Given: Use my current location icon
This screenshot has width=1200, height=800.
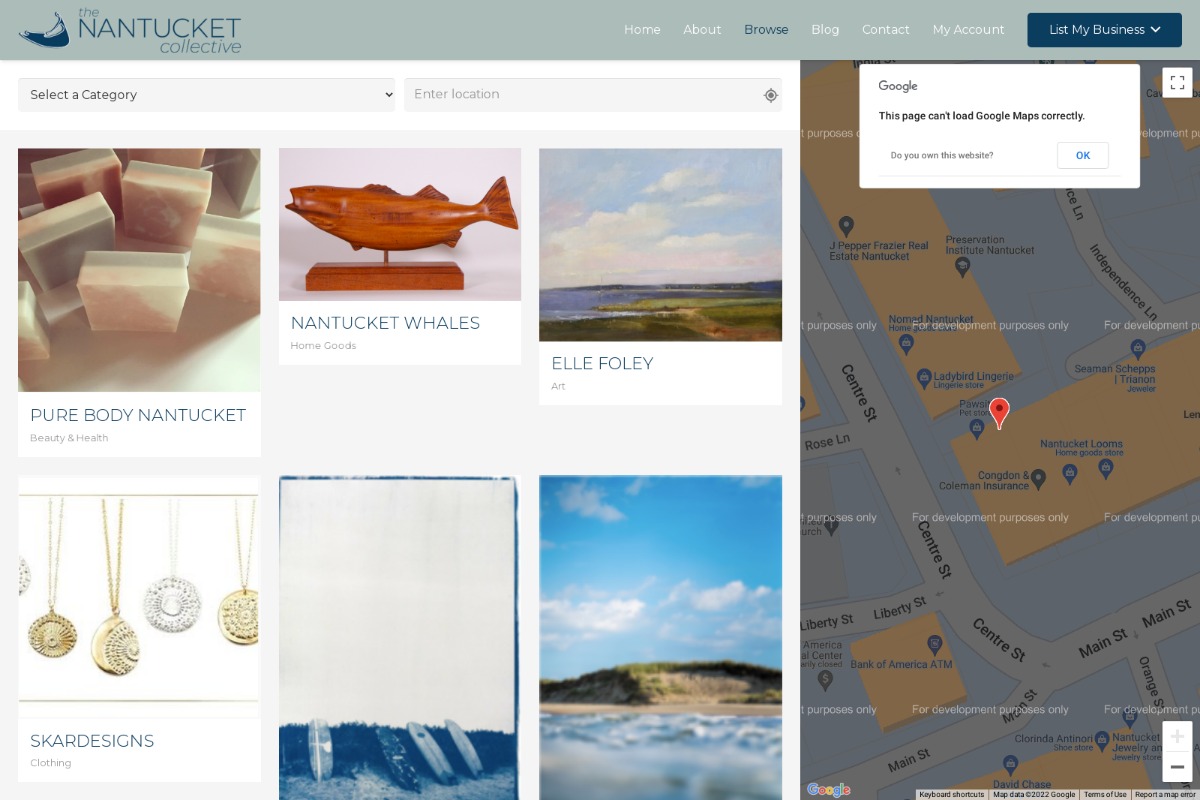Looking at the screenshot, I should click(771, 95).
